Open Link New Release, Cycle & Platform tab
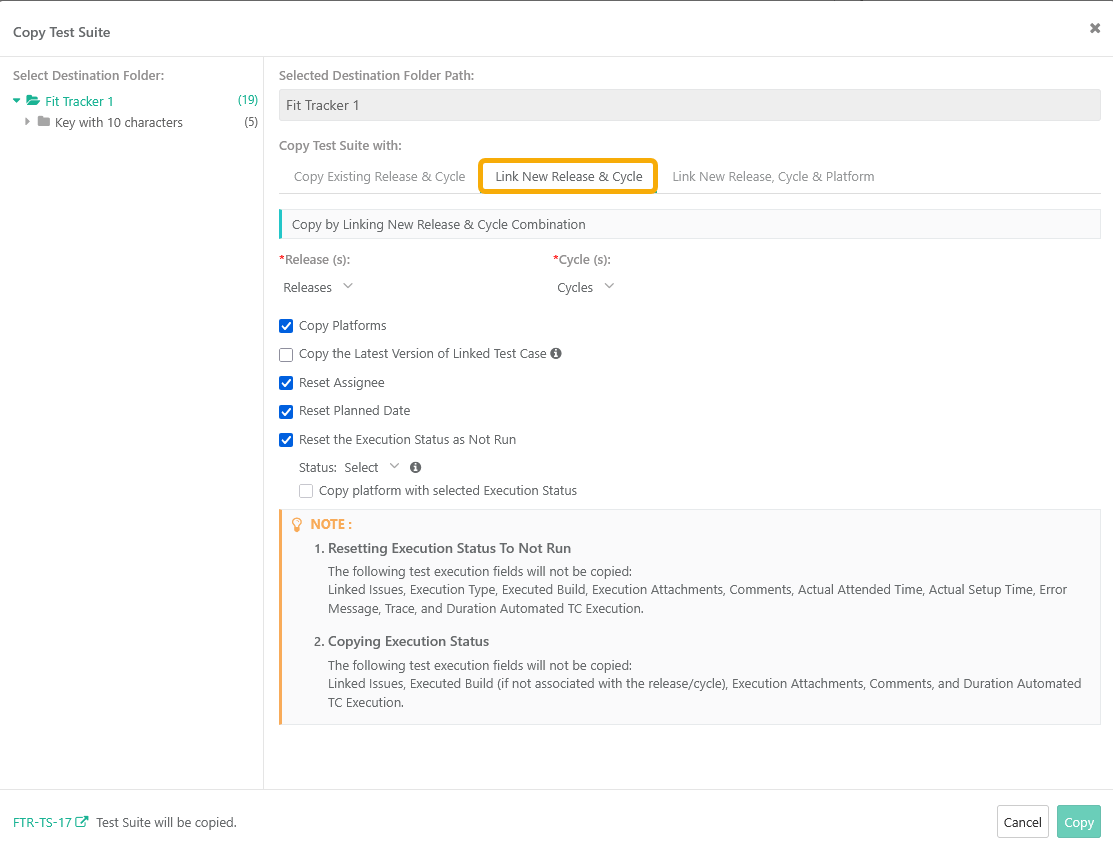 773,177
